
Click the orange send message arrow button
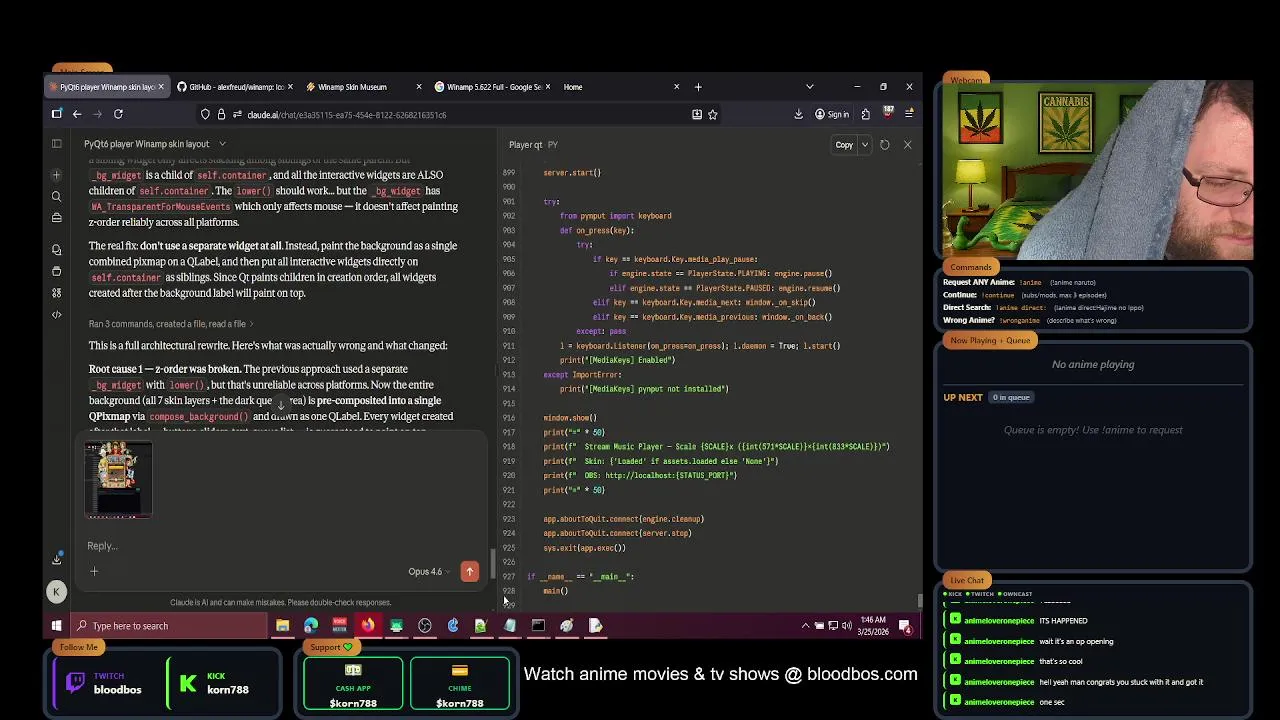(x=469, y=571)
